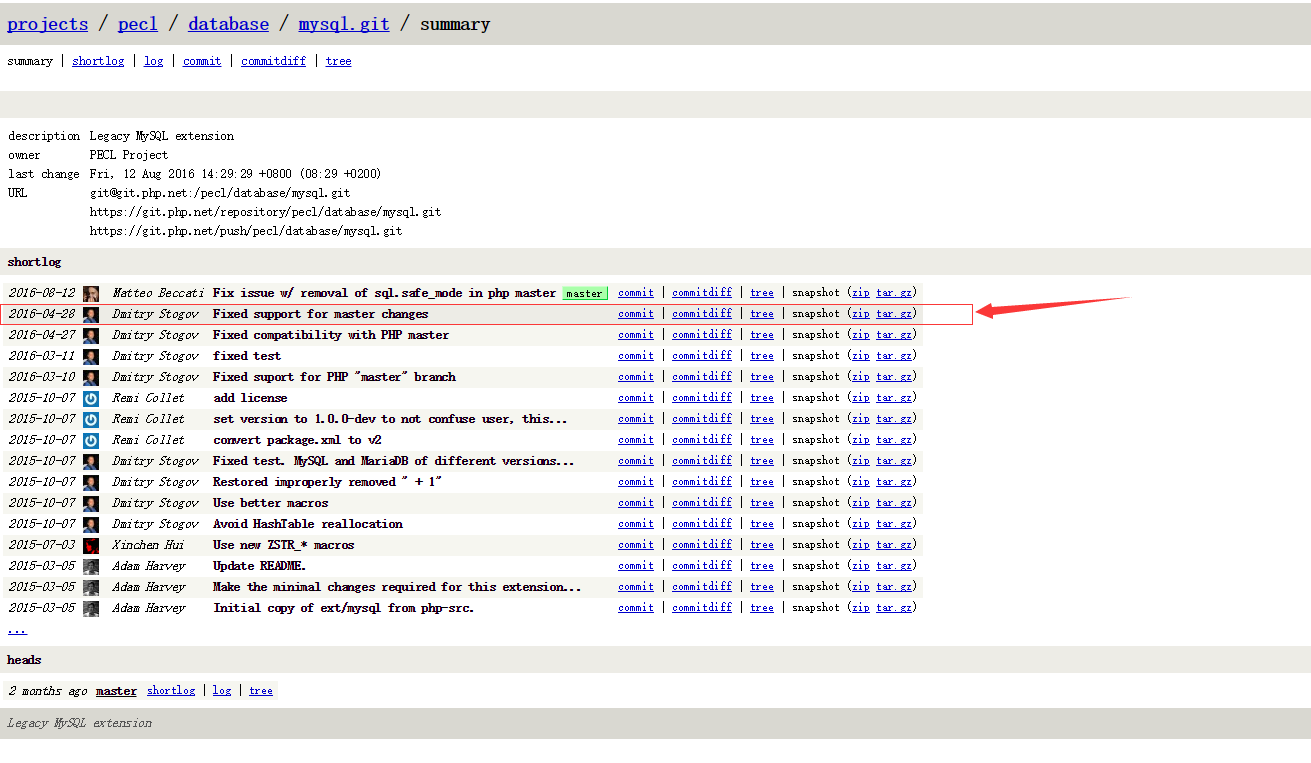Screen dimensions: 1311x763
Task: Click avatar beside 'Fixed compatibility with PHP master'
Action: 91,335
